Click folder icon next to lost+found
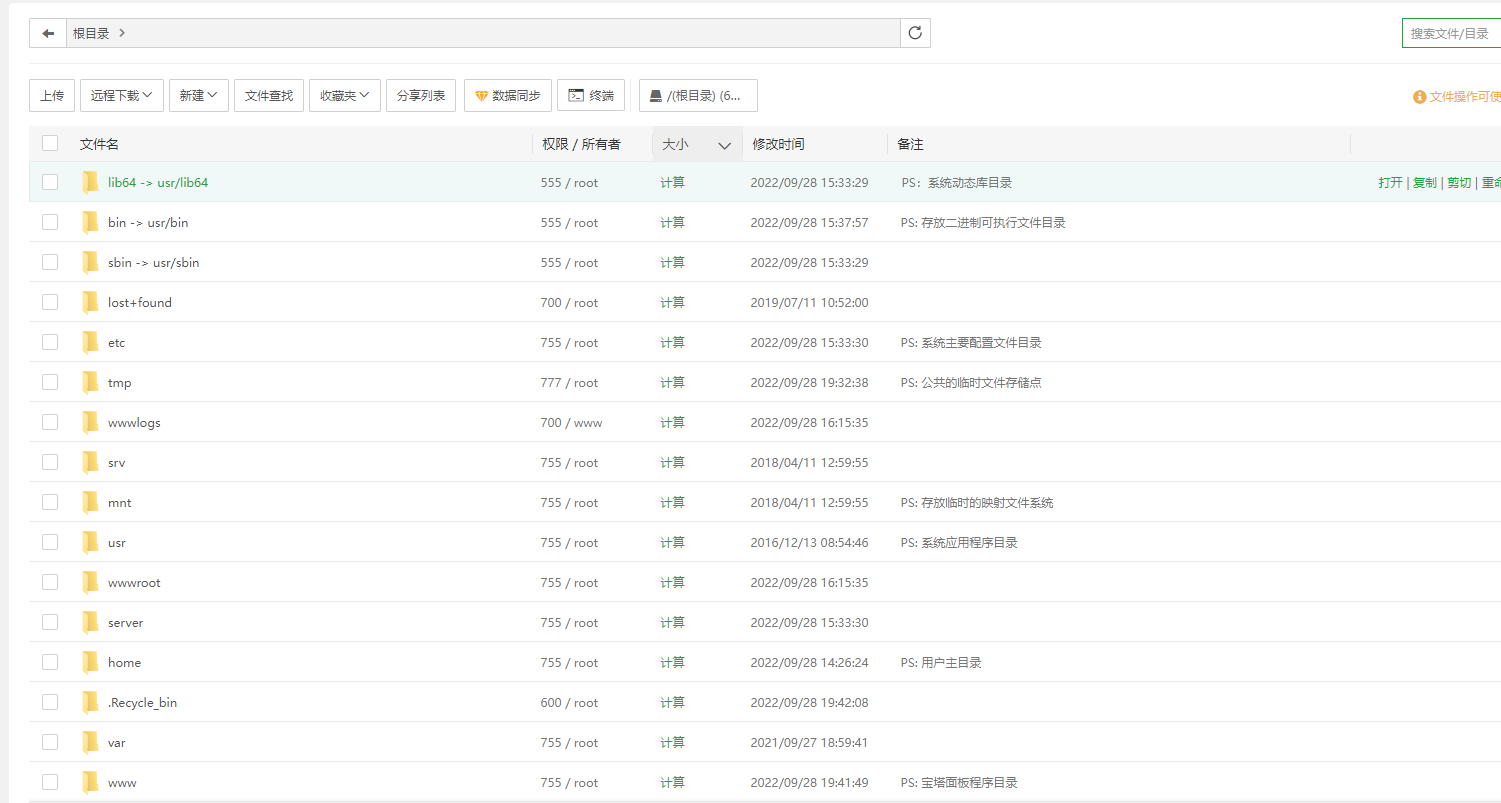Viewport: 1501px width, 803px height. point(91,302)
